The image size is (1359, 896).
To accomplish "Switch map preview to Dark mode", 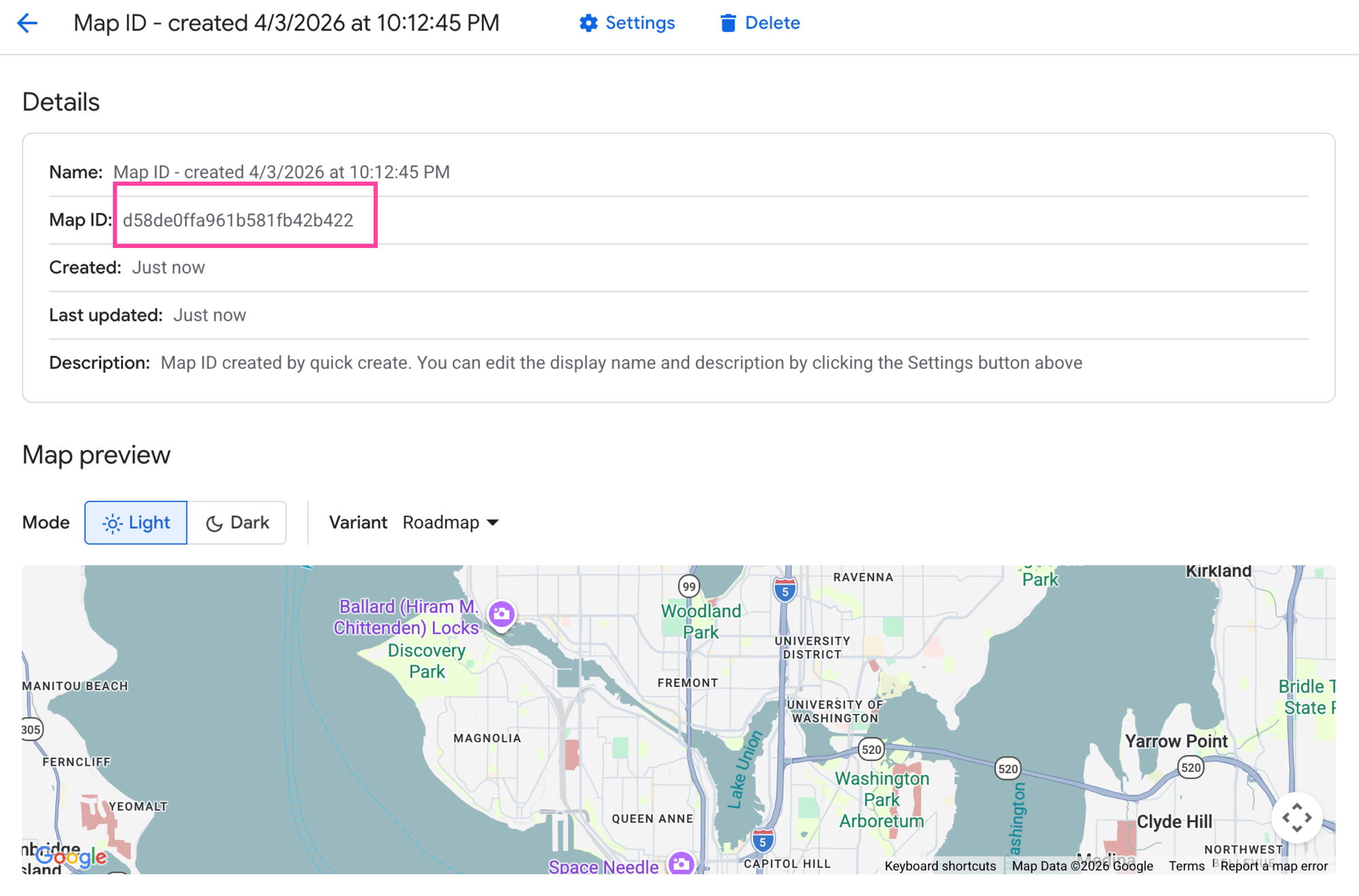I will coord(237,522).
